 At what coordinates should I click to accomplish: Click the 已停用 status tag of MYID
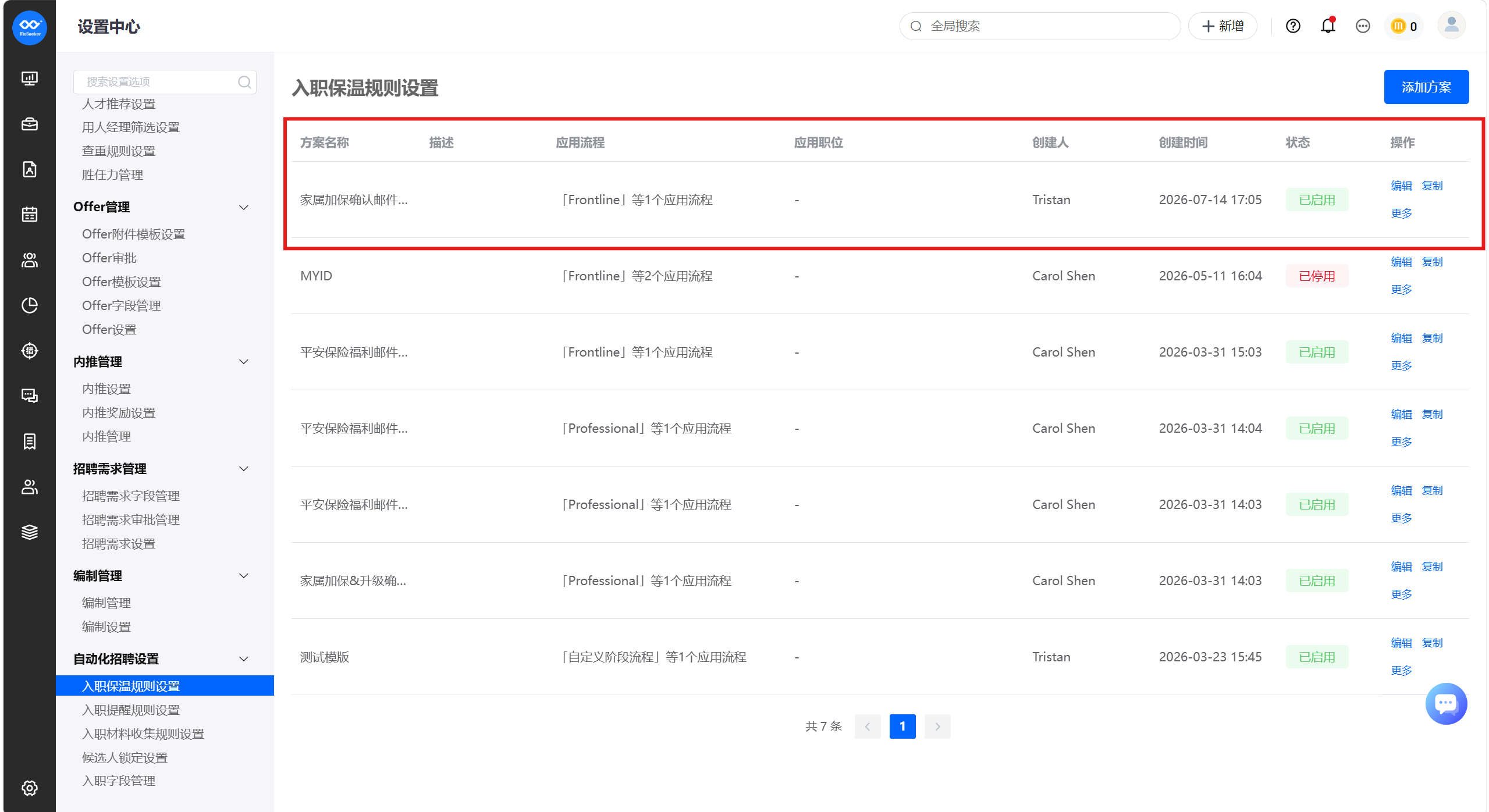(x=1317, y=276)
